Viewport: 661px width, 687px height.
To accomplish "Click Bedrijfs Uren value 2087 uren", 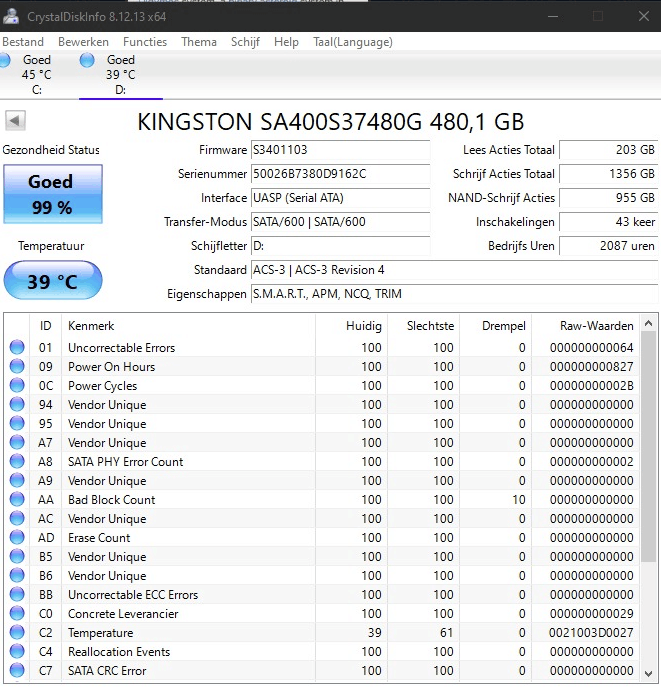I will [608, 246].
